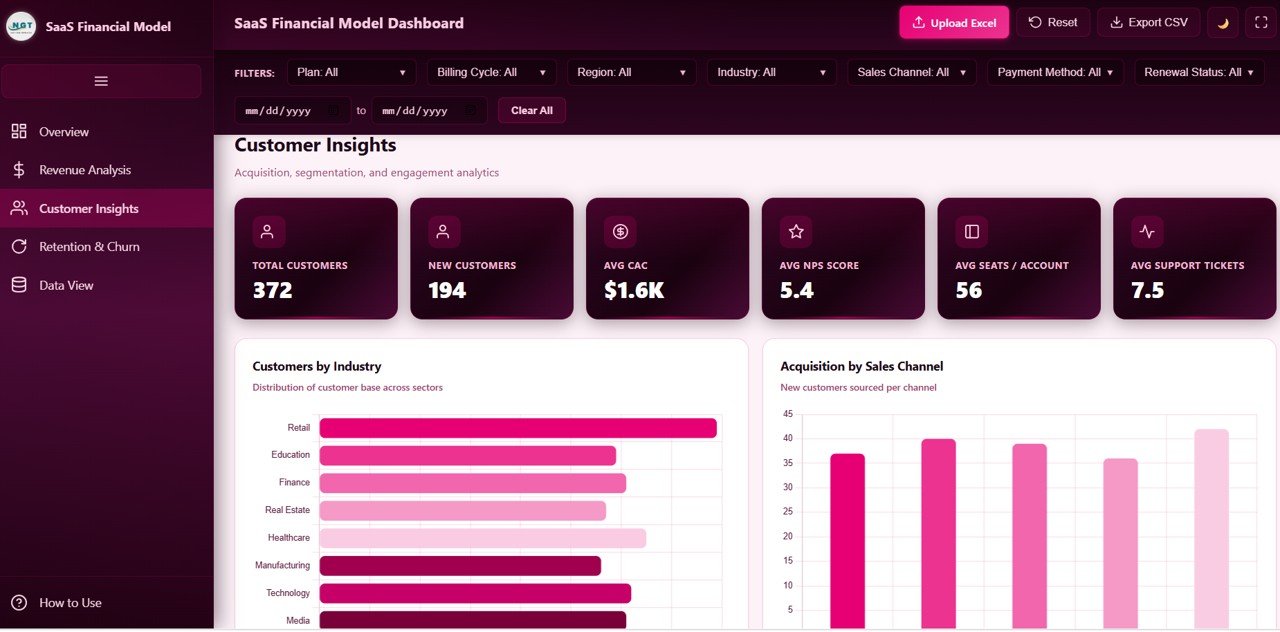Click the start date input field

[x=290, y=110]
